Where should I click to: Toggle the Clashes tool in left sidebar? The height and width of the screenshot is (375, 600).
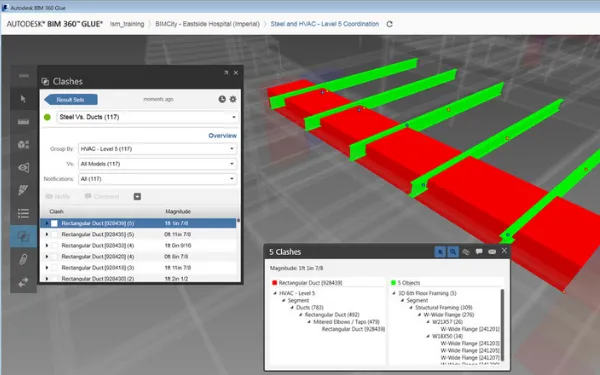tap(23, 236)
